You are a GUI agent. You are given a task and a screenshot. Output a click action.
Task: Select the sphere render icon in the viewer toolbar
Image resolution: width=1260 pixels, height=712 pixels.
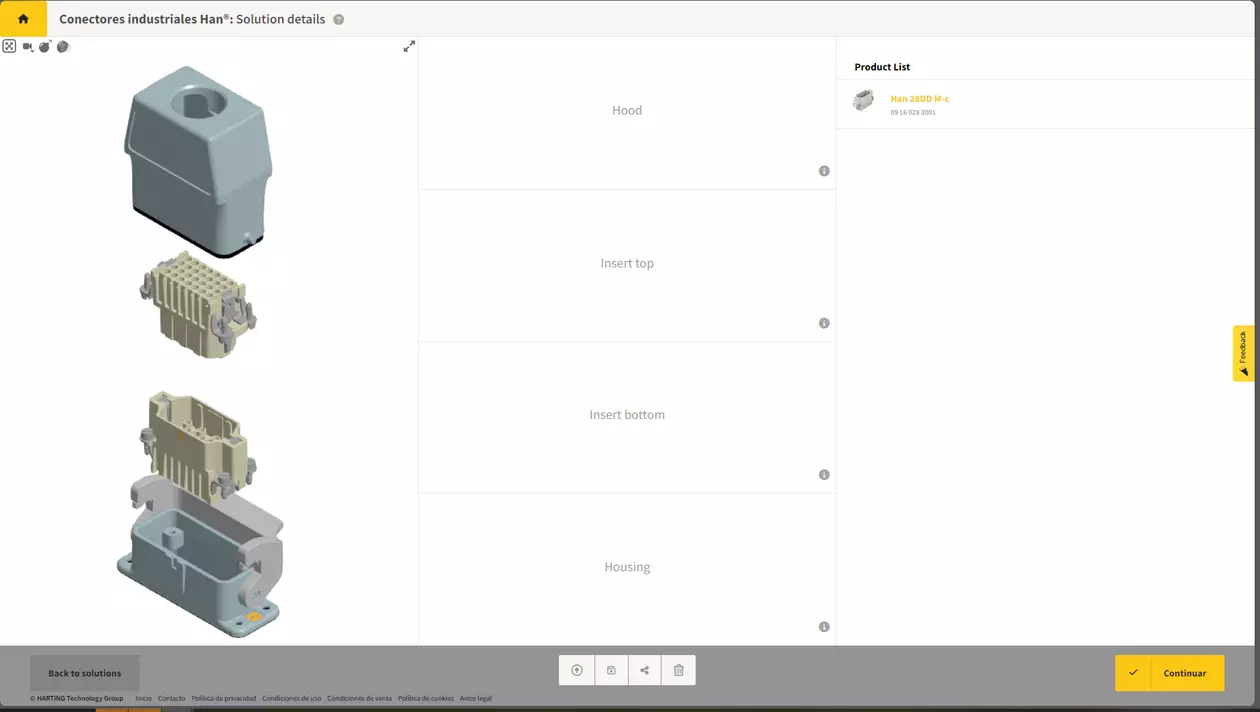62,46
